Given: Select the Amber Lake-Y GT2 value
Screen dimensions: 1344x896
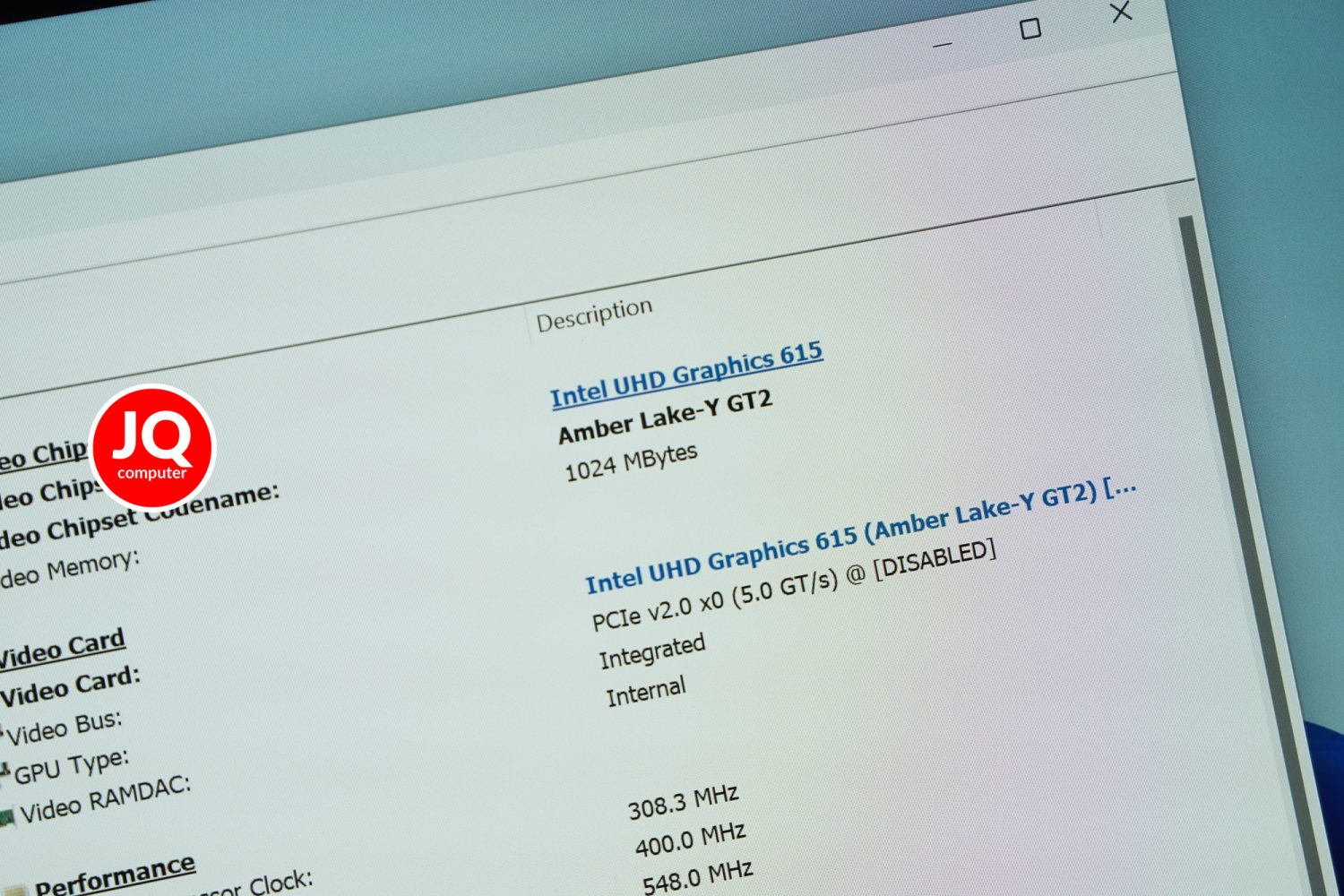Looking at the screenshot, I should point(665,418).
